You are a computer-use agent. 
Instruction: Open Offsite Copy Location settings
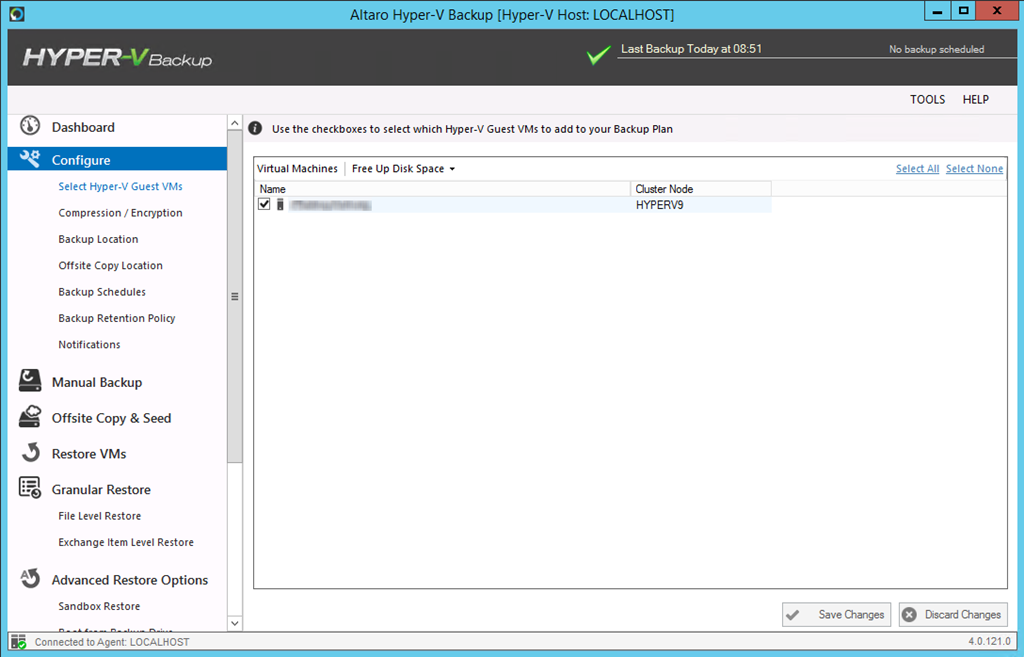pyautogui.click(x=110, y=265)
